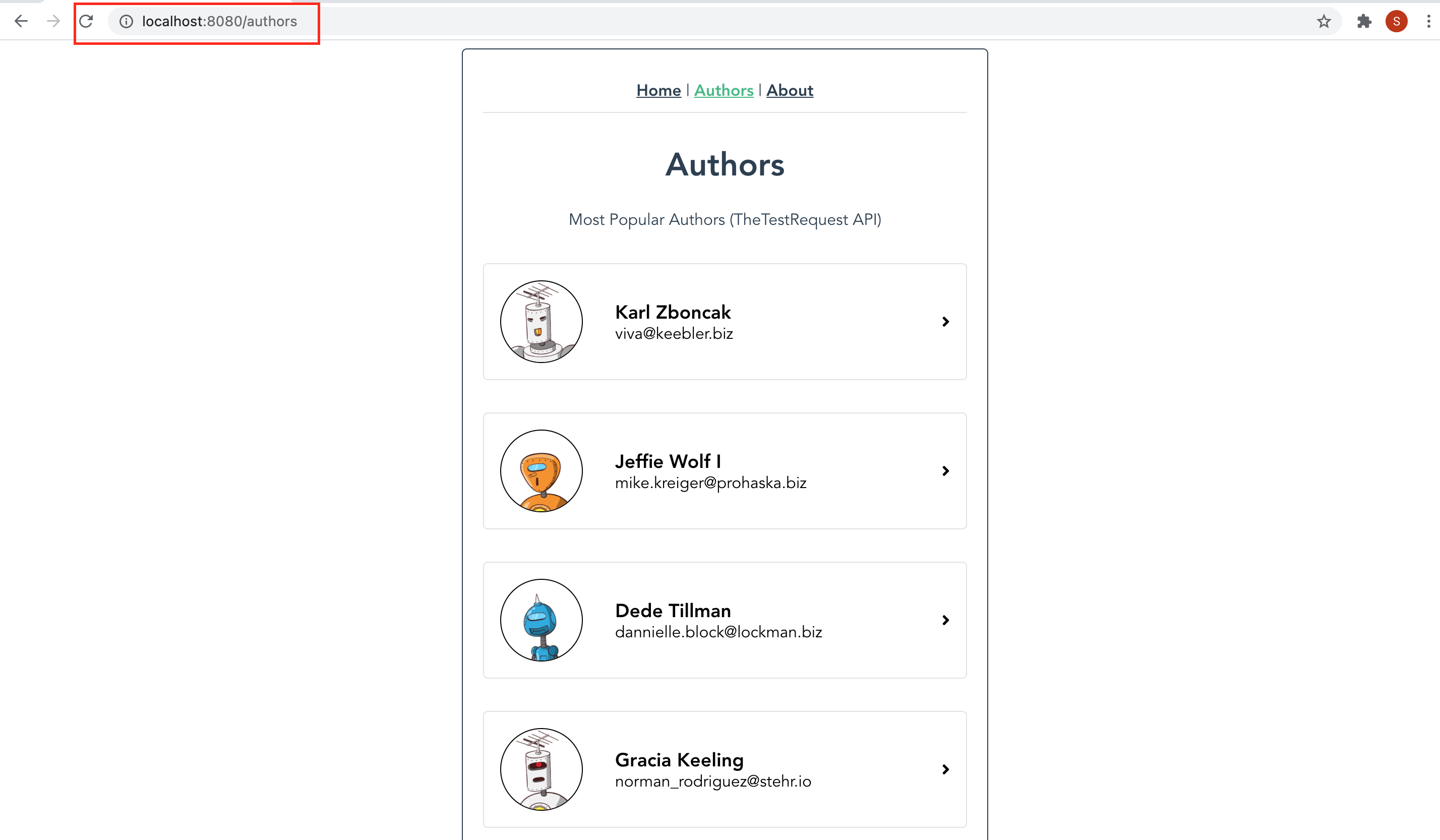The height and width of the screenshot is (840, 1440).
Task: Bookmark this page with star icon
Action: coord(1324,22)
